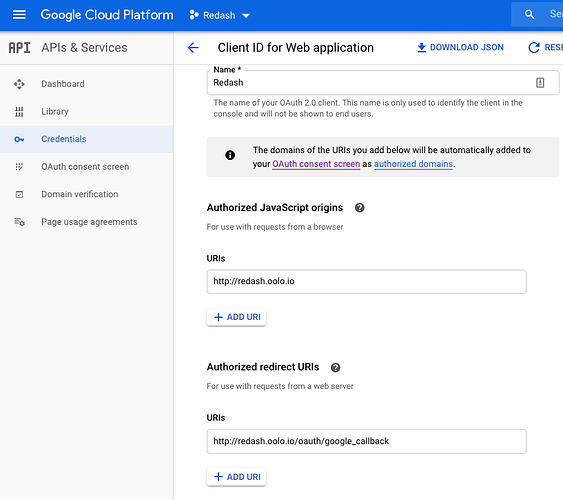This screenshot has width=563, height=500.
Task: Click the Download JSON button
Action: tap(460, 47)
